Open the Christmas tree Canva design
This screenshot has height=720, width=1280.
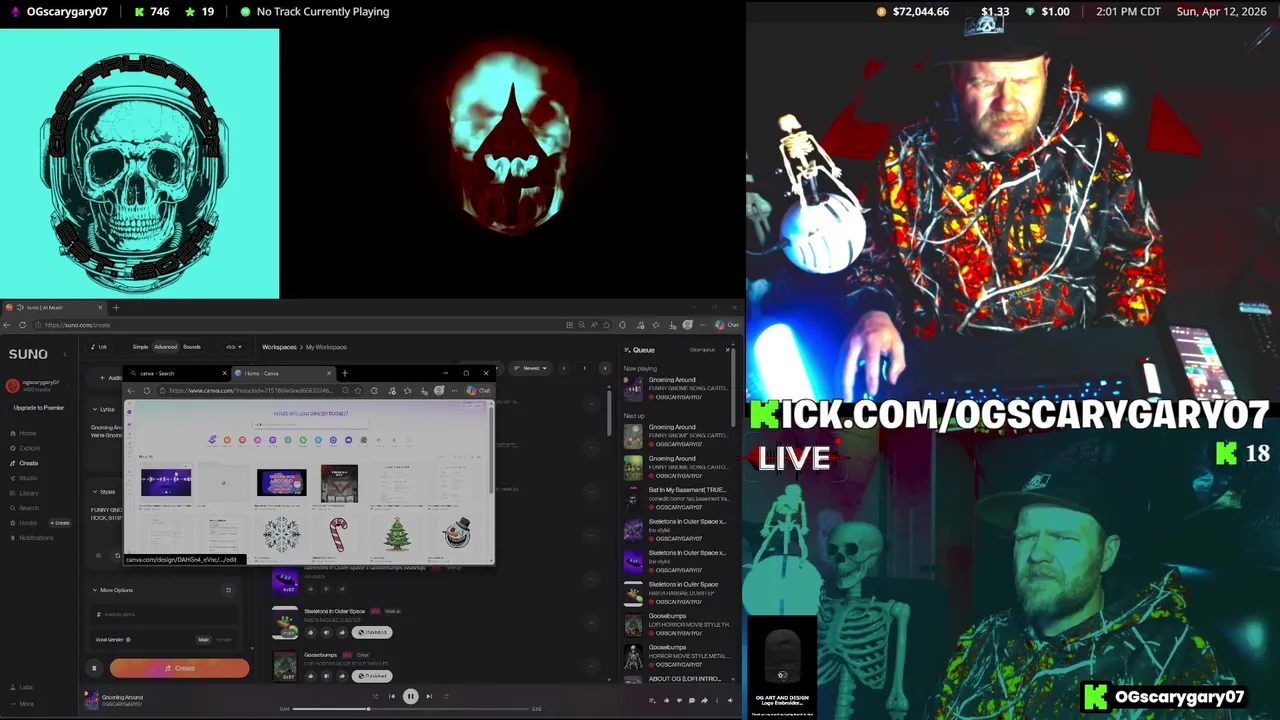tap(397, 533)
